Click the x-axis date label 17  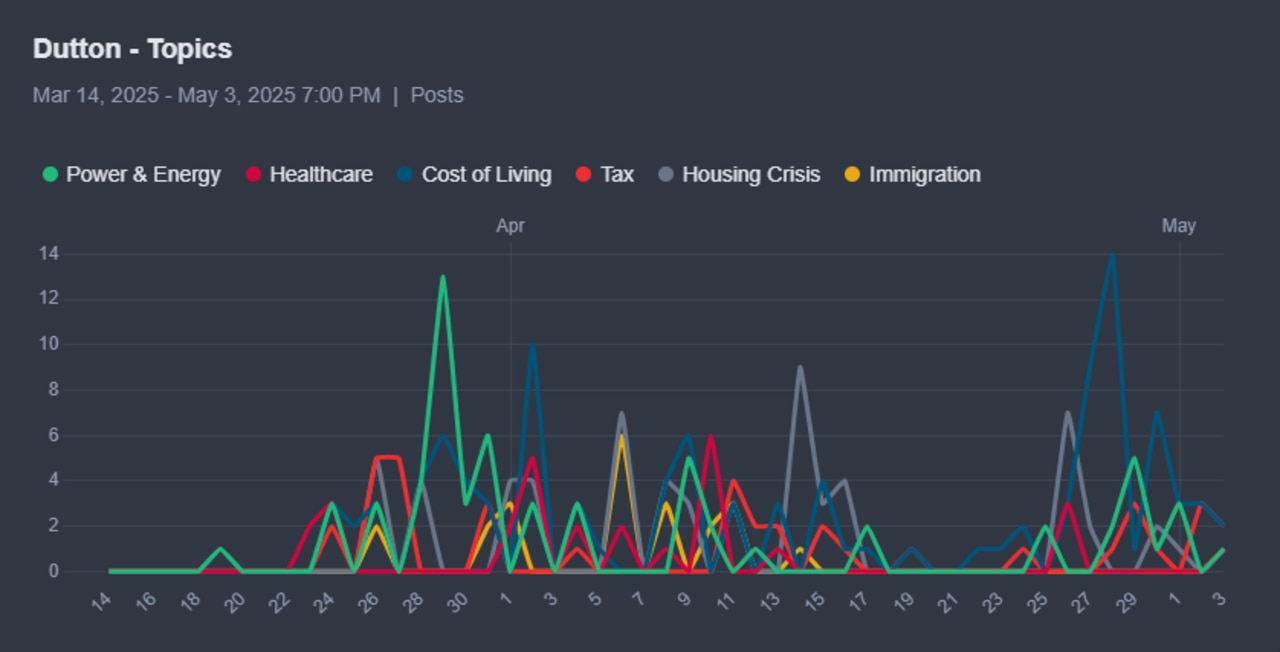click(x=859, y=601)
